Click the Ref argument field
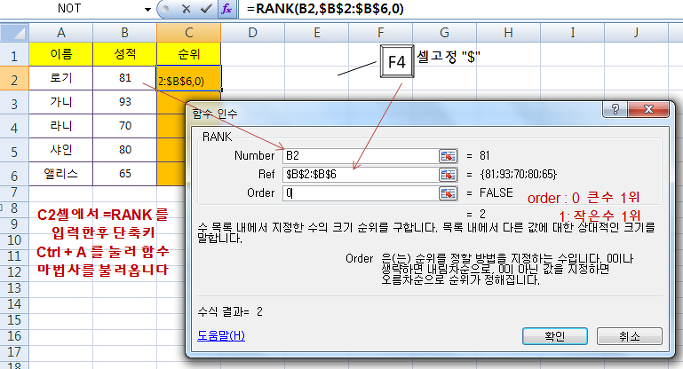 pos(360,175)
